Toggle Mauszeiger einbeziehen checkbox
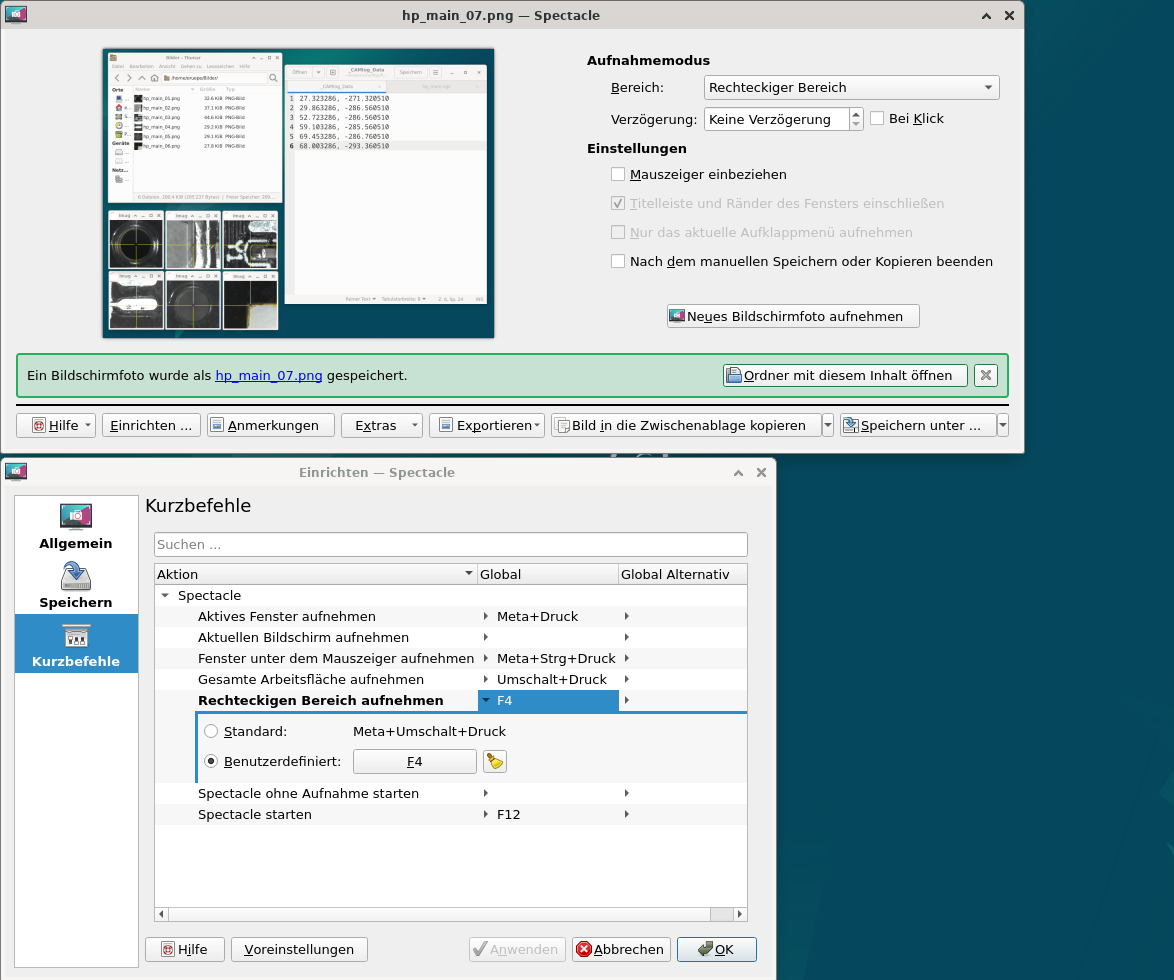The width and height of the screenshot is (1174, 980). [x=618, y=174]
